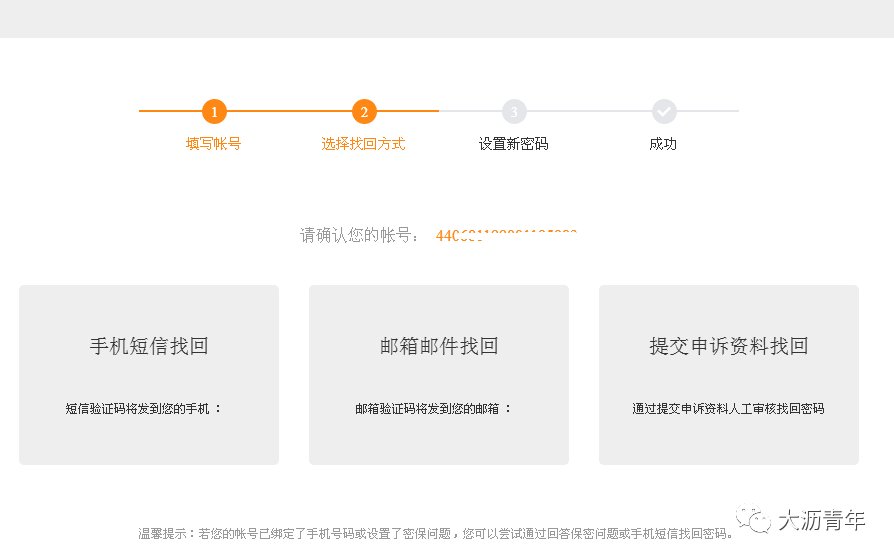894x559 pixels.
Task: Select the 填写帐号 step label
Action: pos(214,144)
